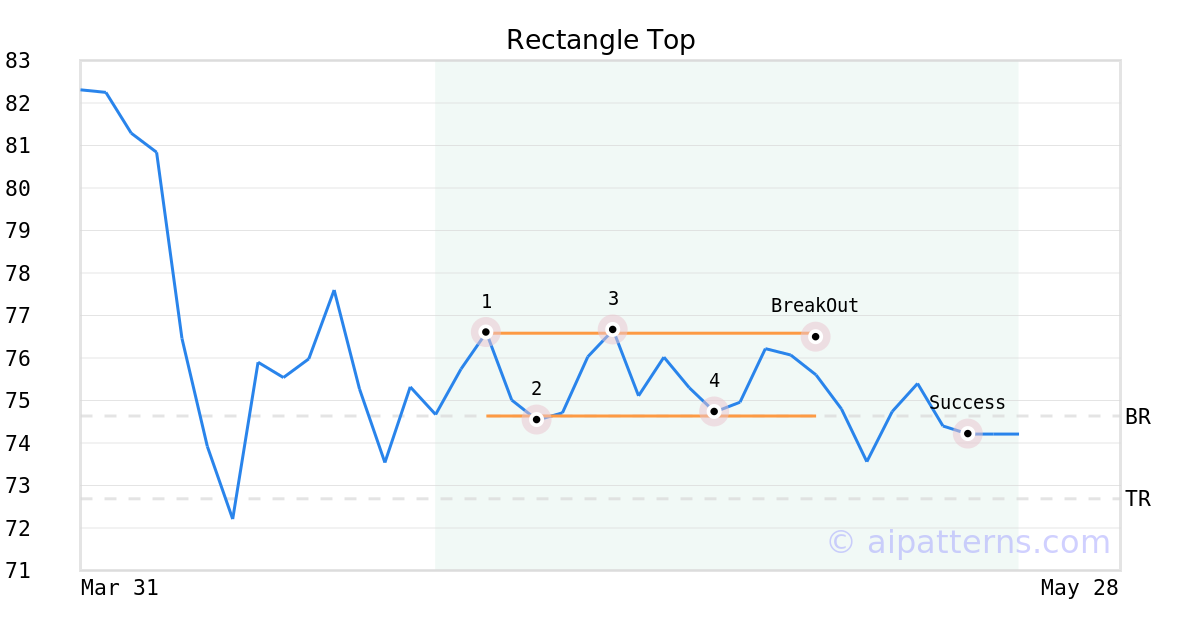Select the point 3 marker dot
This screenshot has width=1200, height=630.
(613, 329)
